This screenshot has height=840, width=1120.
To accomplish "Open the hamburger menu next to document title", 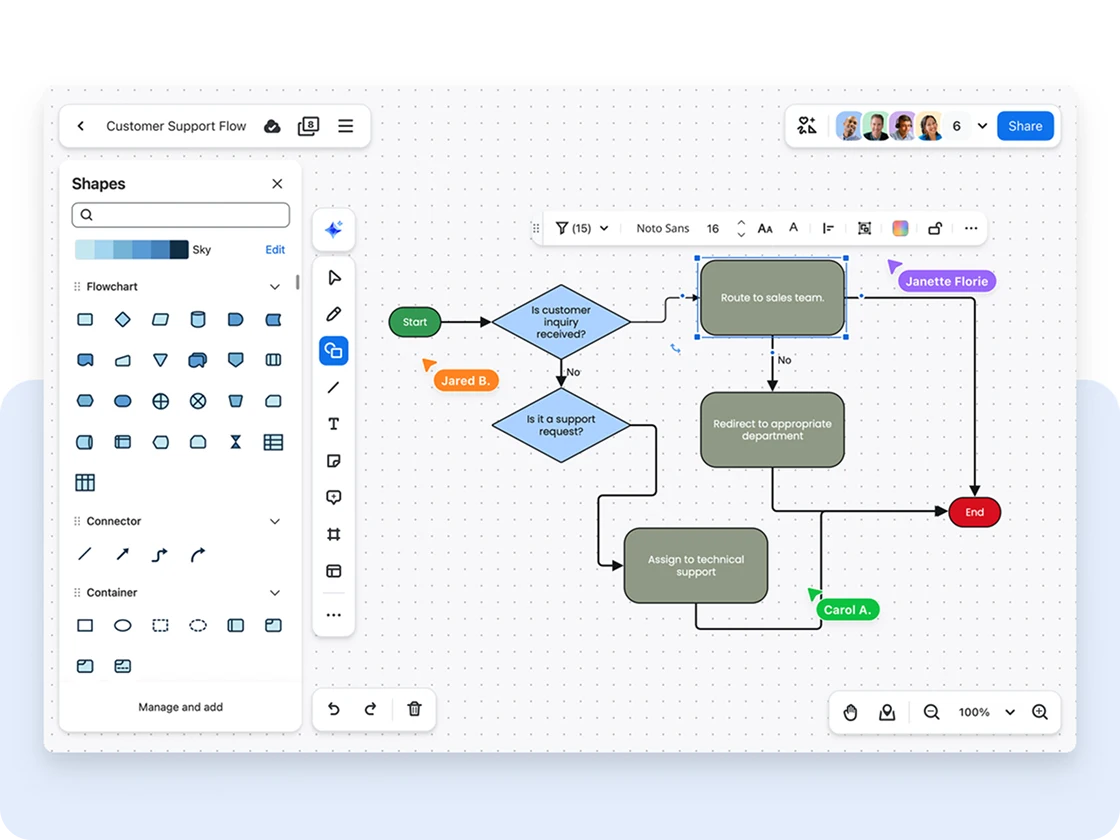I will (345, 126).
